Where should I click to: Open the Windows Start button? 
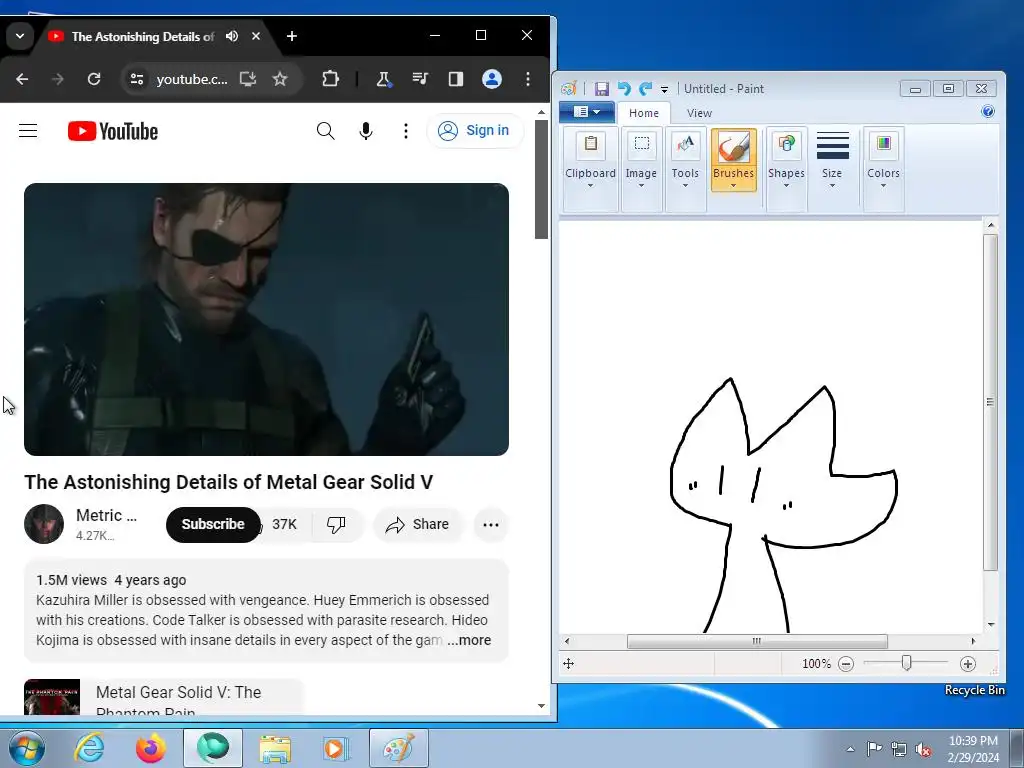tap(27, 748)
